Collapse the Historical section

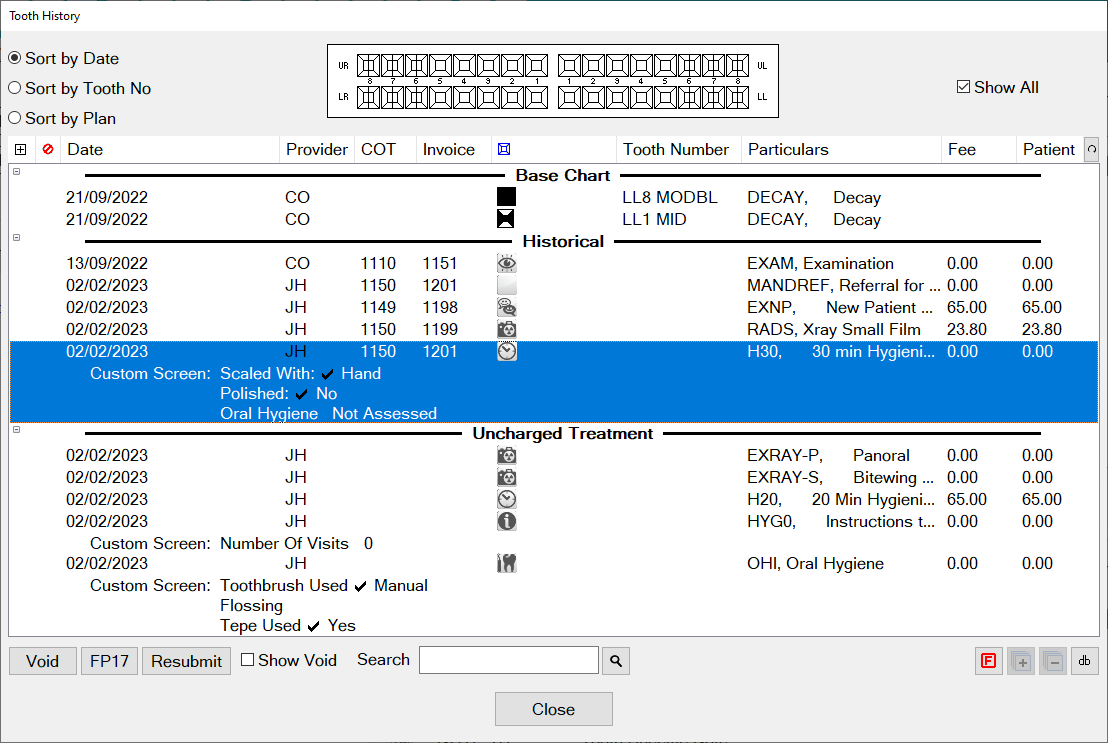tap(16, 238)
